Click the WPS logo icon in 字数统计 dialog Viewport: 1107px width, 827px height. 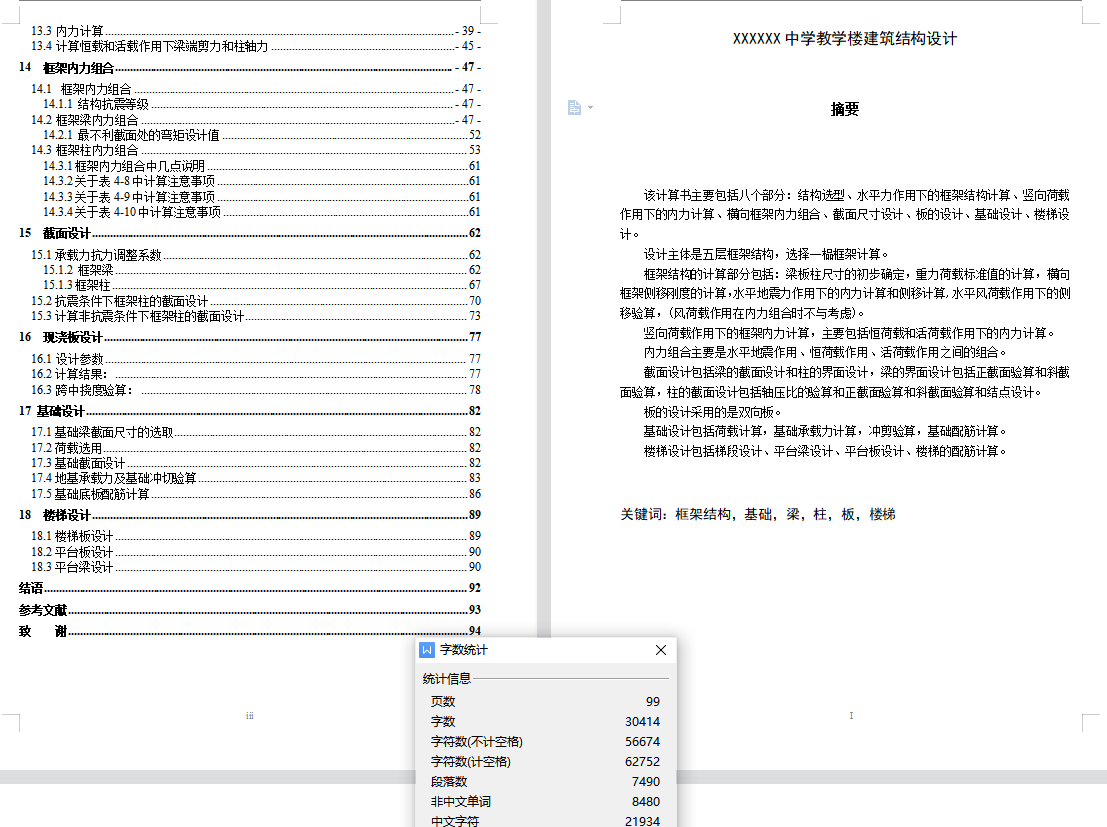coord(428,650)
